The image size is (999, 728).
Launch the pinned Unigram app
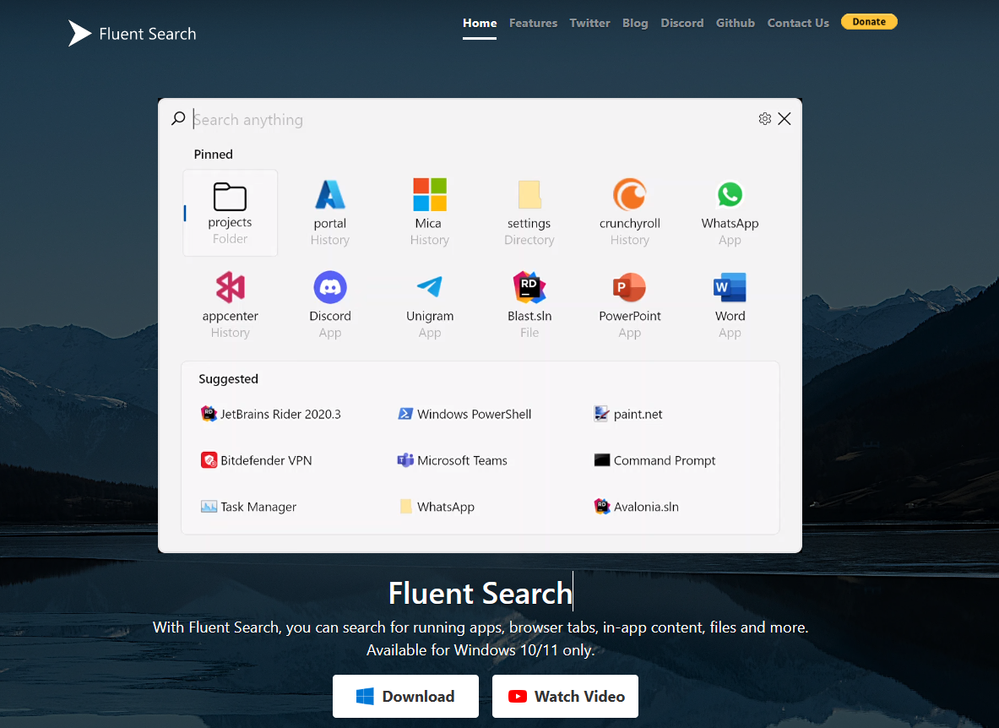[430, 305]
